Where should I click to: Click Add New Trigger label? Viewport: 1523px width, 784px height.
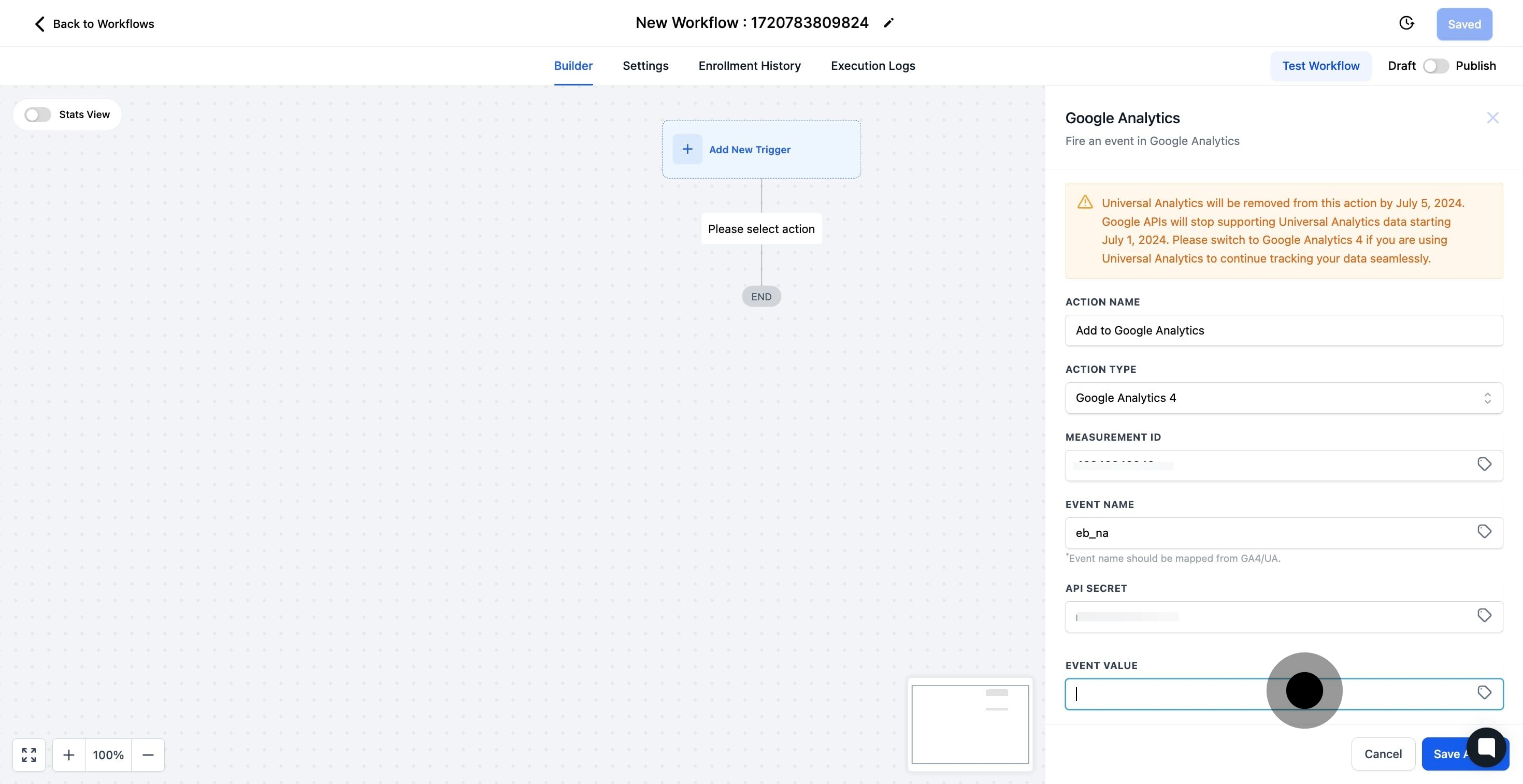tap(749, 150)
